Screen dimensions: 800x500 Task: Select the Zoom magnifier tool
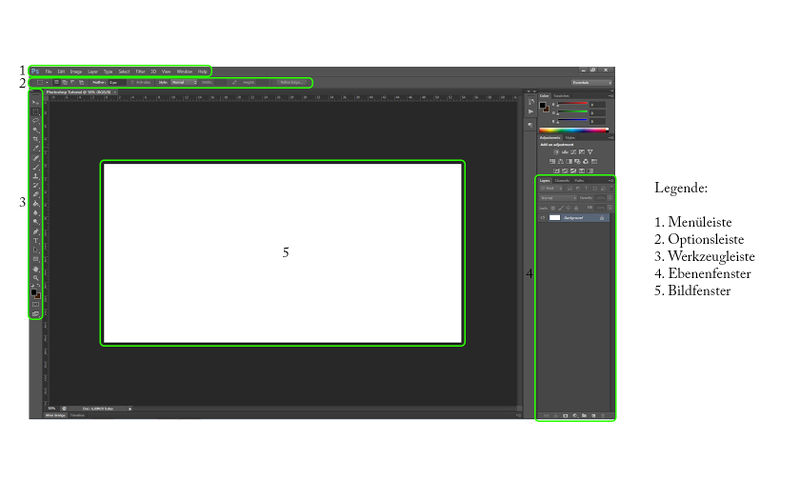pos(36,278)
